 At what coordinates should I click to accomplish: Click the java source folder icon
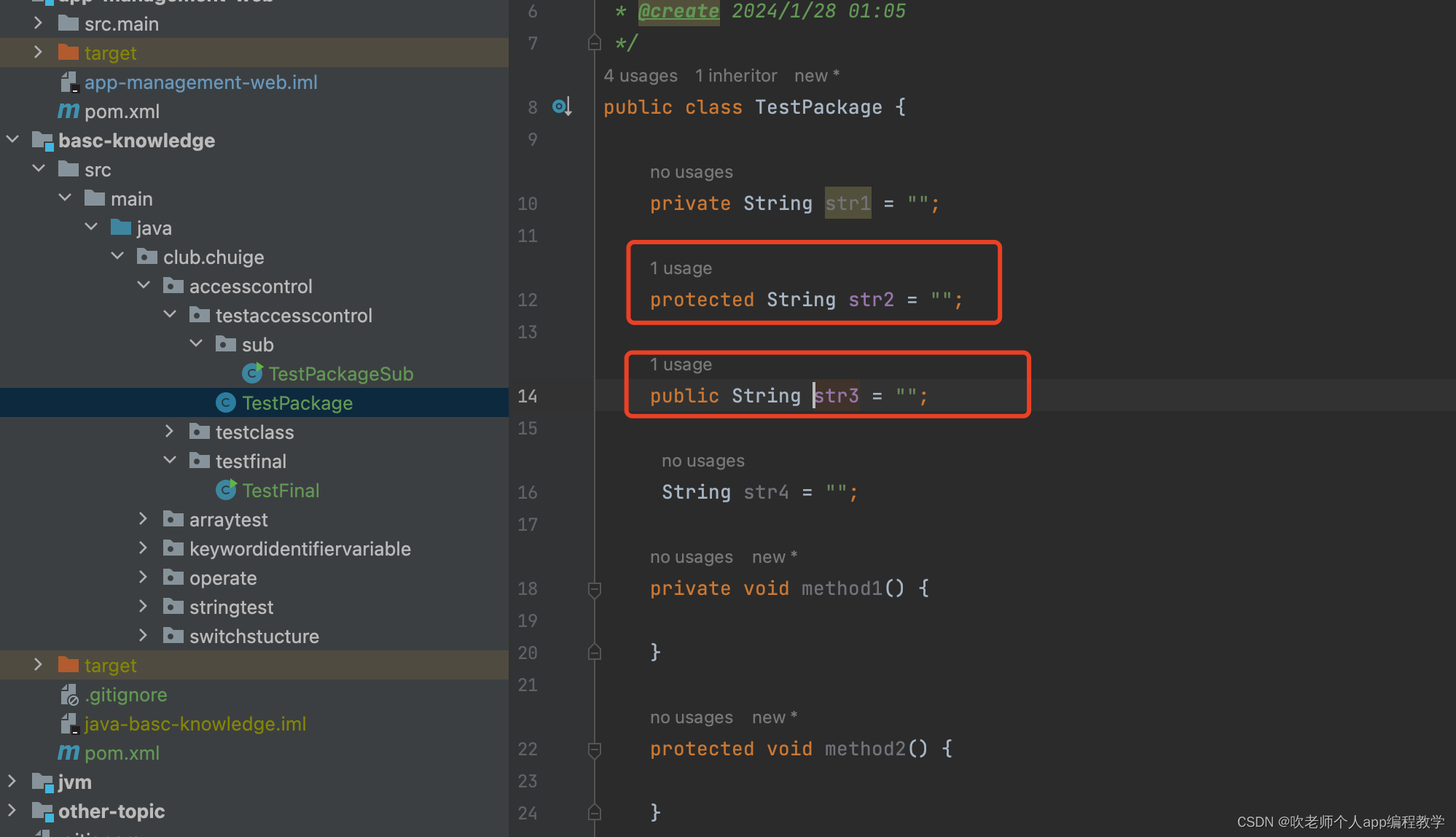[x=120, y=227]
